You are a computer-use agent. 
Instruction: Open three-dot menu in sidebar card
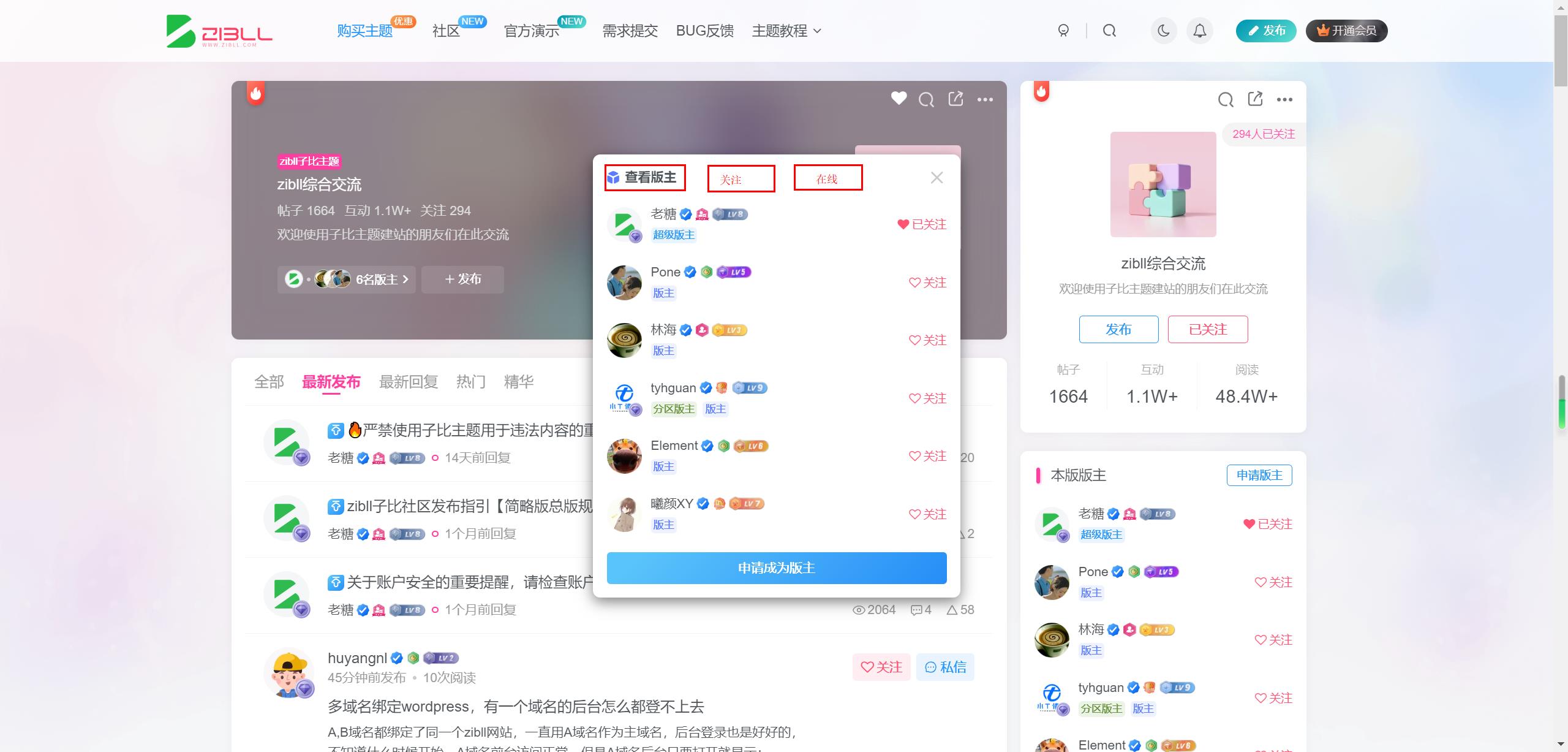pyautogui.click(x=1284, y=99)
